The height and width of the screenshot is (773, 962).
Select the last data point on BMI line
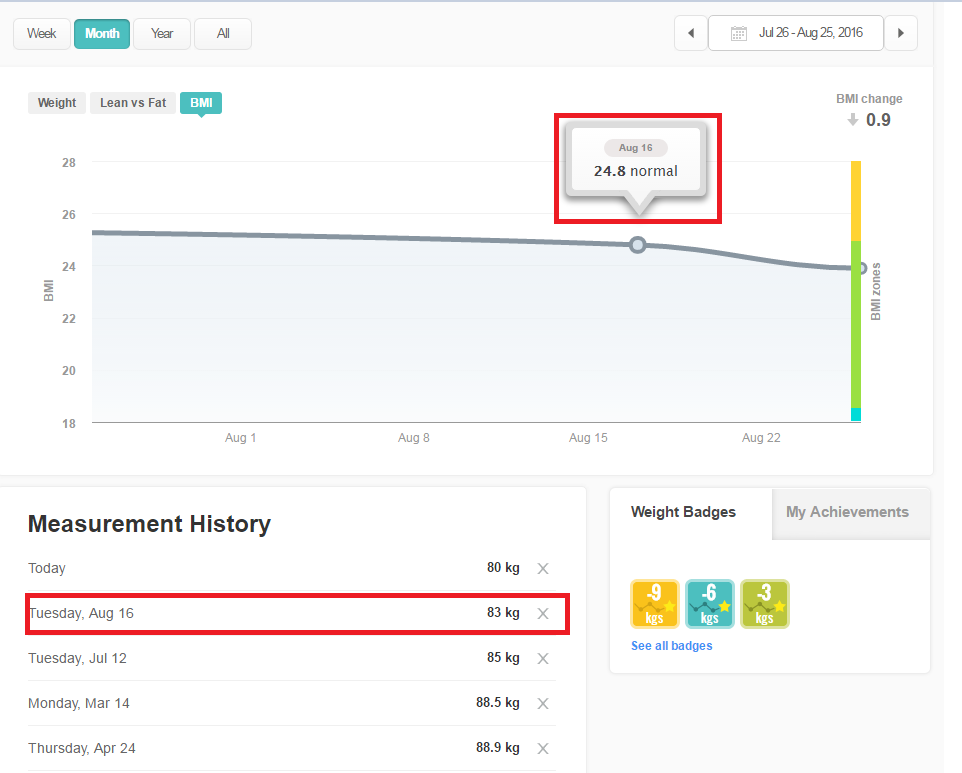pyautogui.click(x=861, y=268)
